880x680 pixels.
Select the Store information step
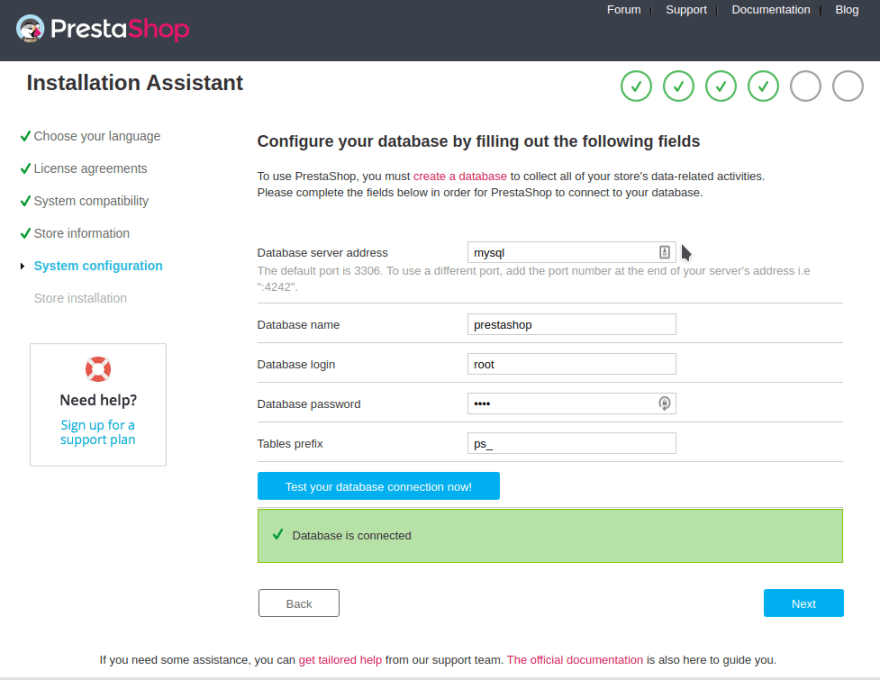point(81,233)
